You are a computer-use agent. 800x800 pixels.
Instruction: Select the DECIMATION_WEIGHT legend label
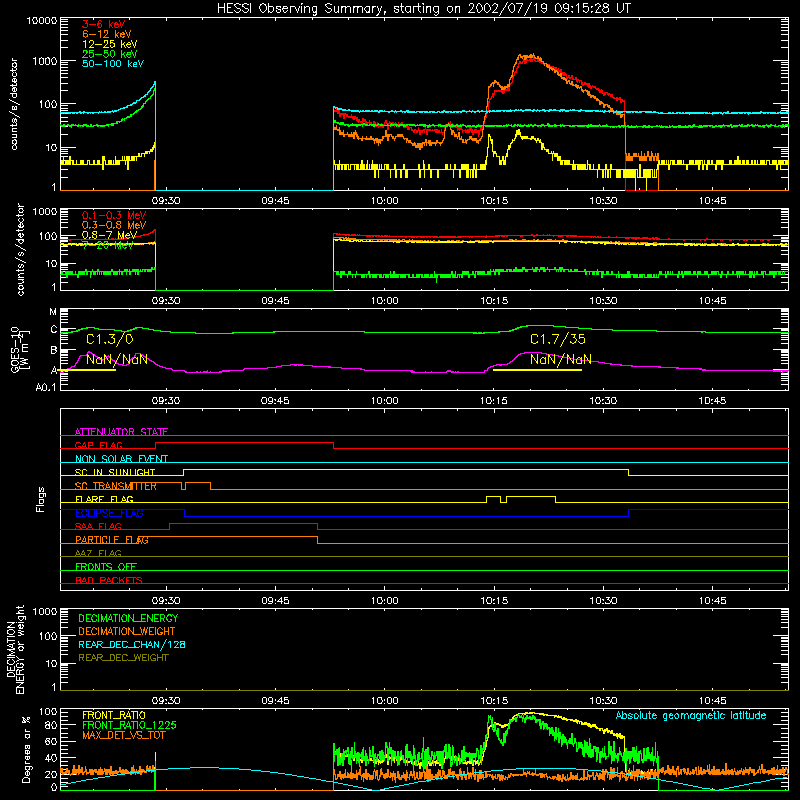[127, 631]
